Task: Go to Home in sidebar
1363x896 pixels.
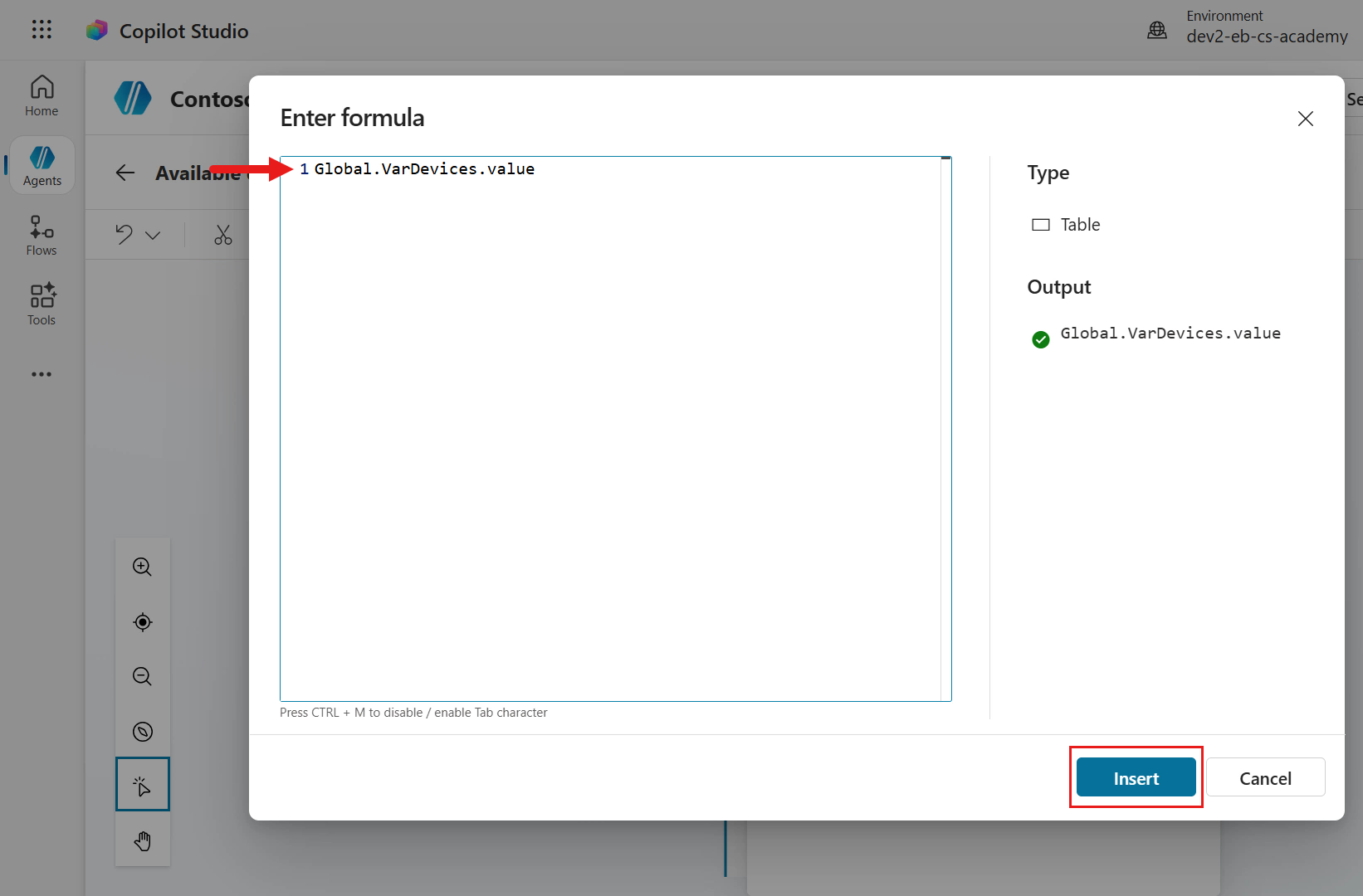Action: (42, 96)
